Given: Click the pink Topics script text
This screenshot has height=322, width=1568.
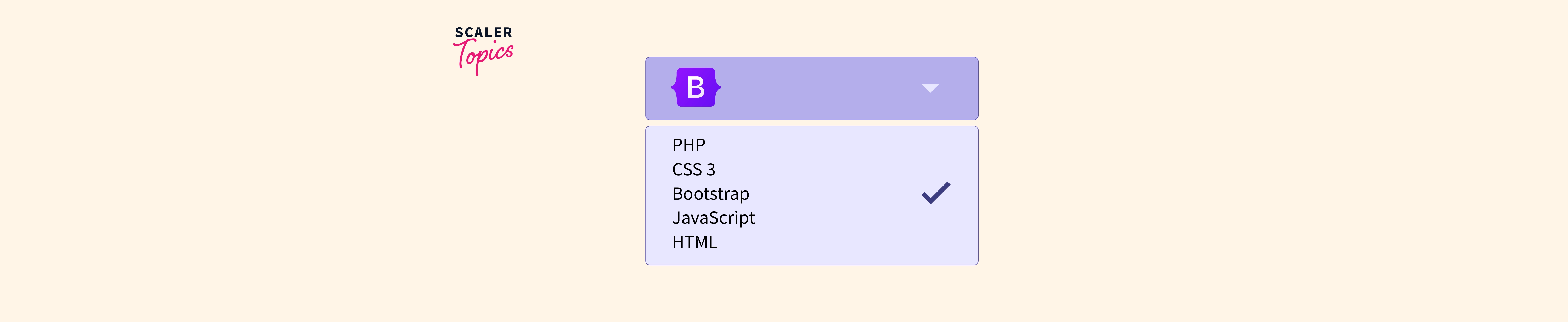Looking at the screenshot, I should [x=484, y=56].
